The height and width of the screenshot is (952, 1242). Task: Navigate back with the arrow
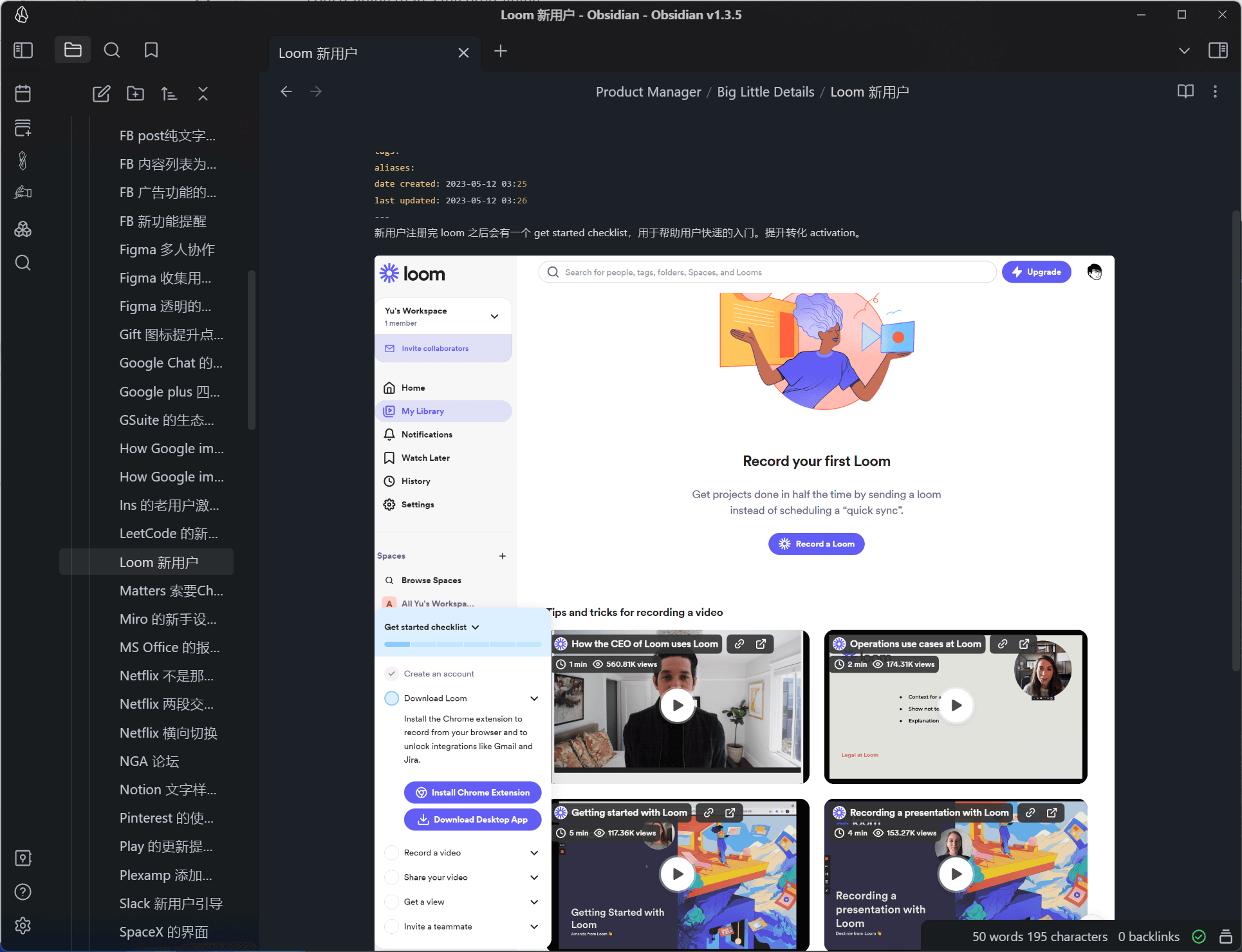[x=286, y=91]
